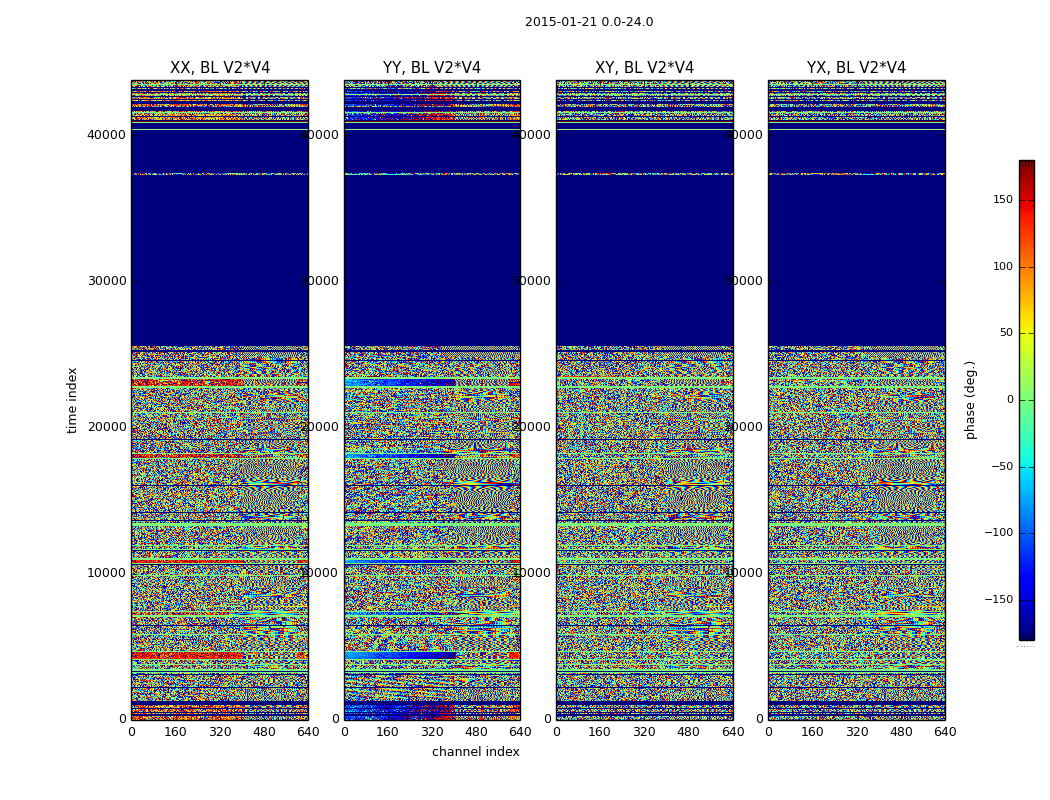Click the "phase (deg.)" colorbar label
Viewport: 1050px width, 800px height.
[970, 400]
